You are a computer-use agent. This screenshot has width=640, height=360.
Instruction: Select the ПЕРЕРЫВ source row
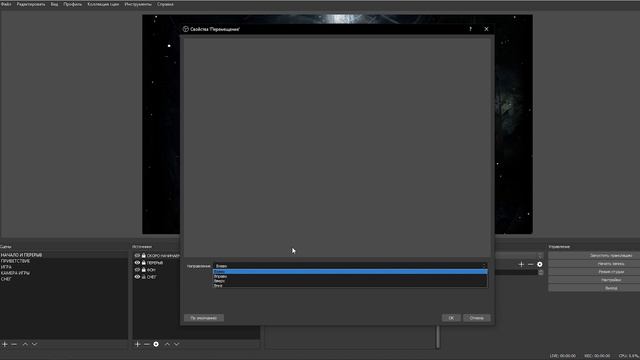[x=157, y=263]
